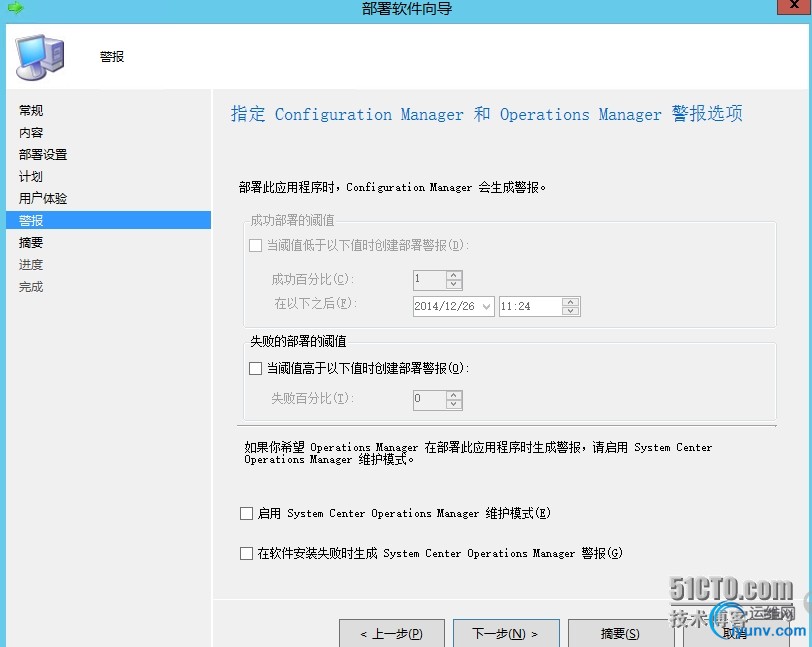The image size is (812, 647).
Task: Click the 如果你希望 Operations Manager paragraph
Action: [478, 453]
